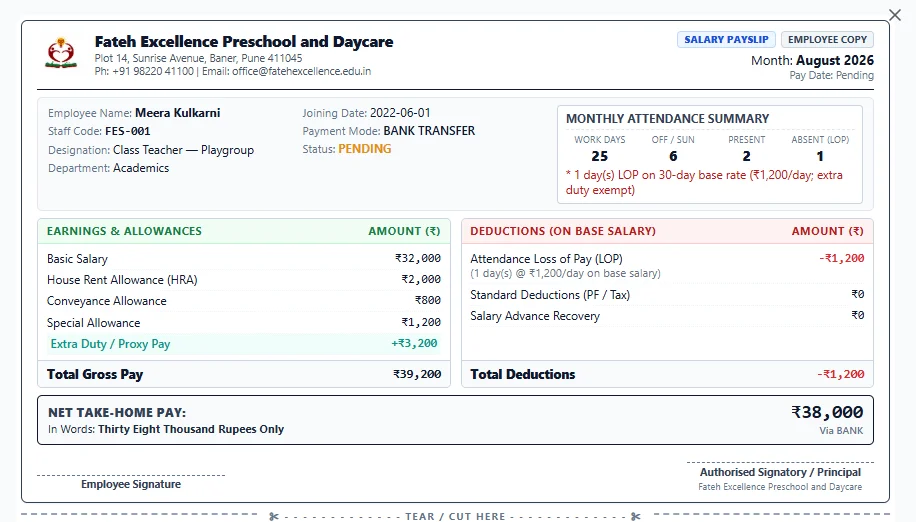Click the Employee Signature line label
916x522 pixels.
point(131,484)
